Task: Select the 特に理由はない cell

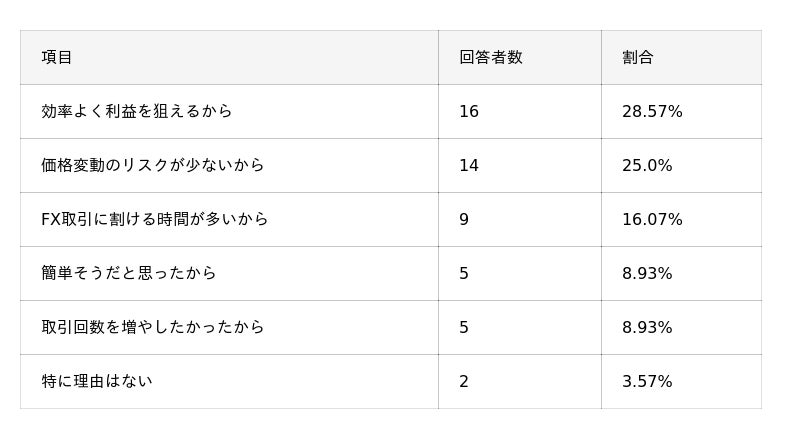Action: (x=96, y=381)
